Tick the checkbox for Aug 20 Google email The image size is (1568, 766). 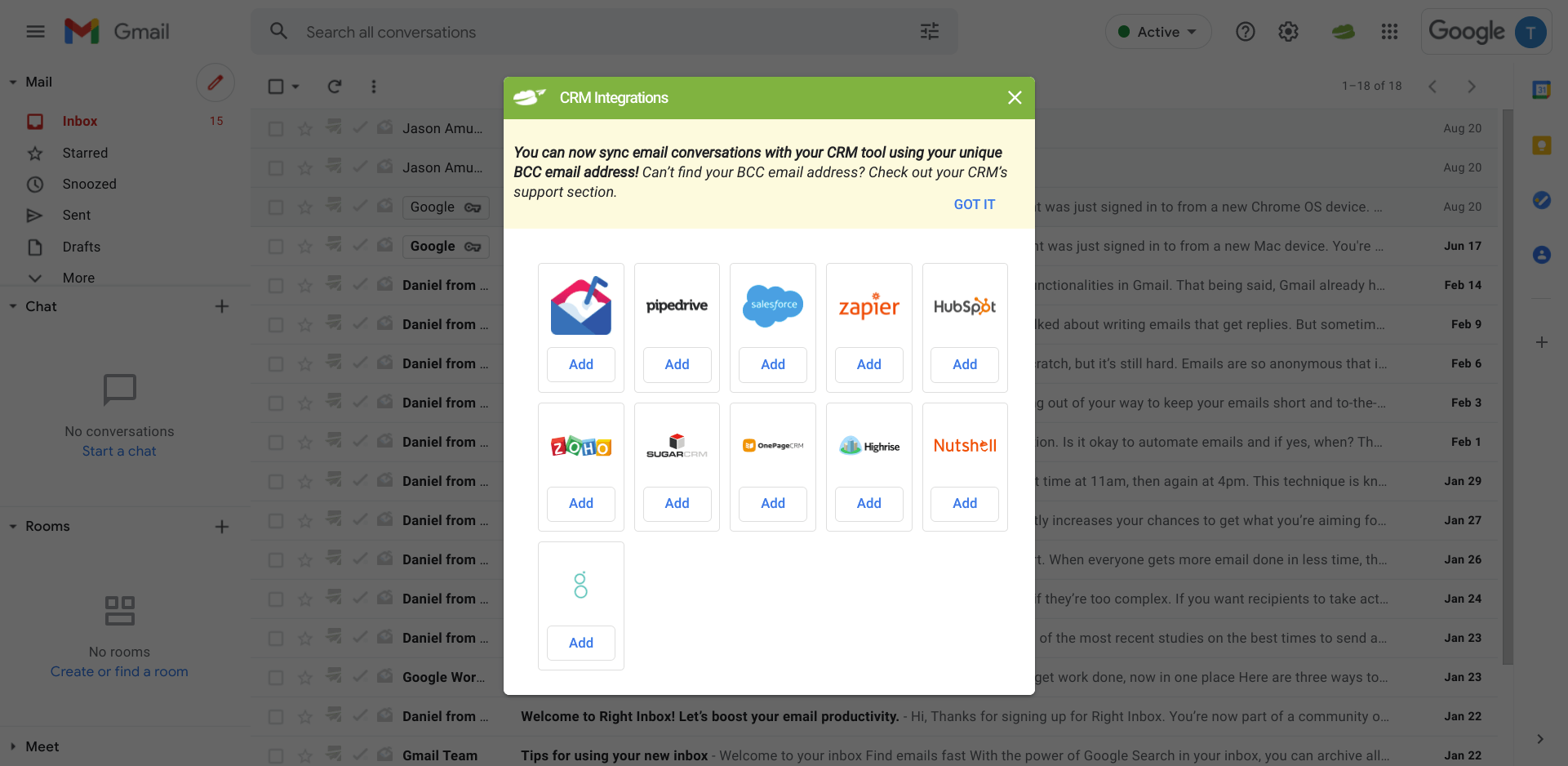click(276, 207)
